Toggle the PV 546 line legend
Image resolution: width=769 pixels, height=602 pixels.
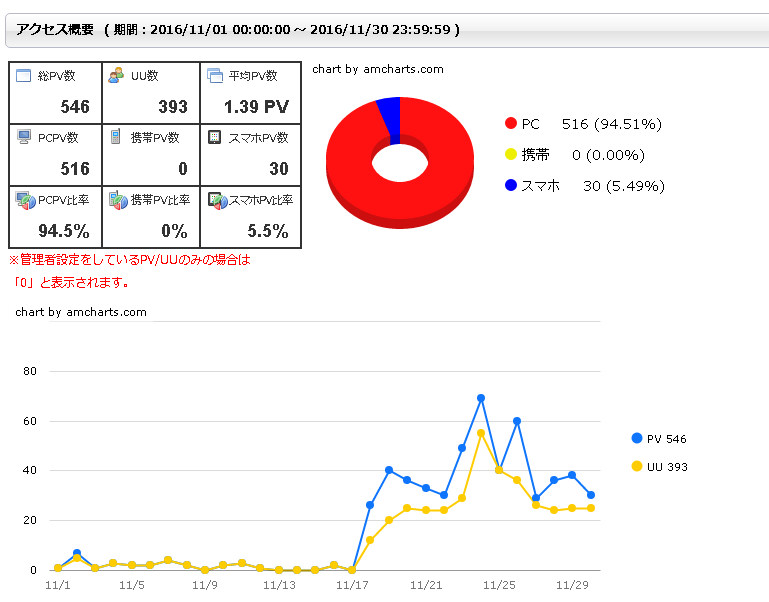pyautogui.click(x=660, y=438)
